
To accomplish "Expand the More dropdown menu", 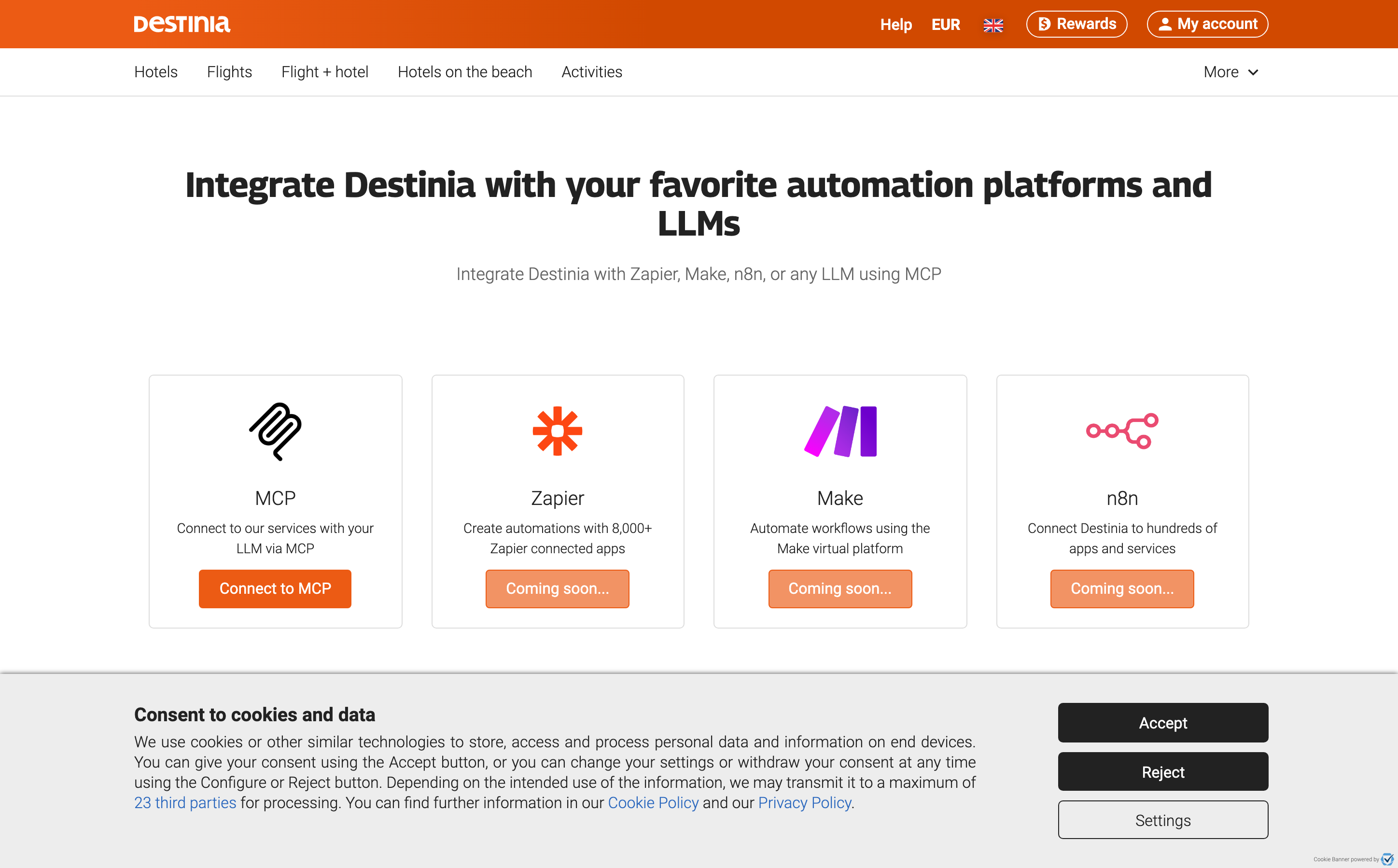I will coord(1230,72).
